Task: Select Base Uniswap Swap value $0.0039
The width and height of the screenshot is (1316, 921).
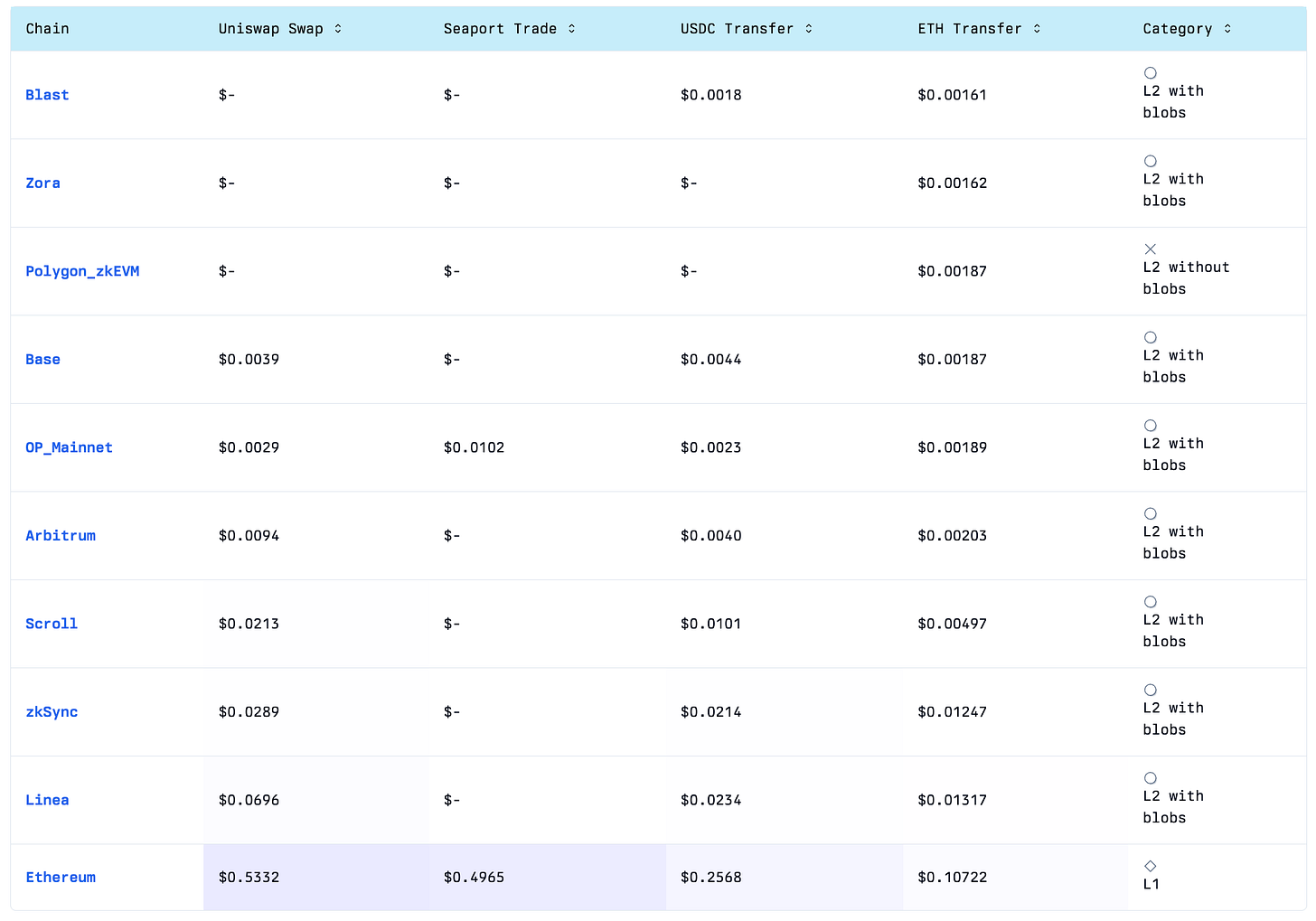Action: pyautogui.click(x=249, y=359)
